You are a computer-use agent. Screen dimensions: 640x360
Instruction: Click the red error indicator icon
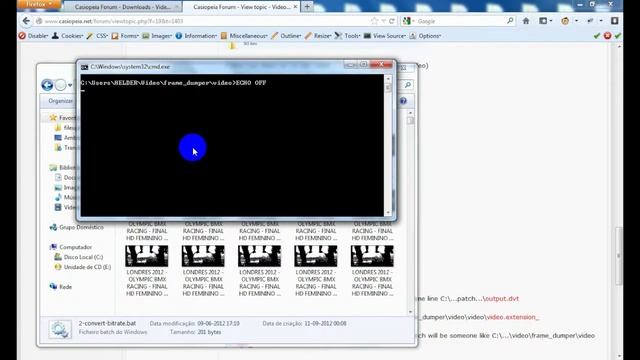coord(607,36)
